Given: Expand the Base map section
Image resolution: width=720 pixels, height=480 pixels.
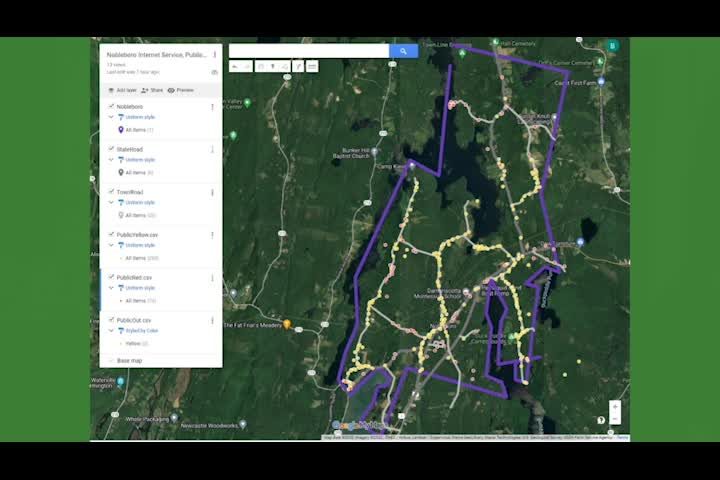Looking at the screenshot, I should click(111, 361).
